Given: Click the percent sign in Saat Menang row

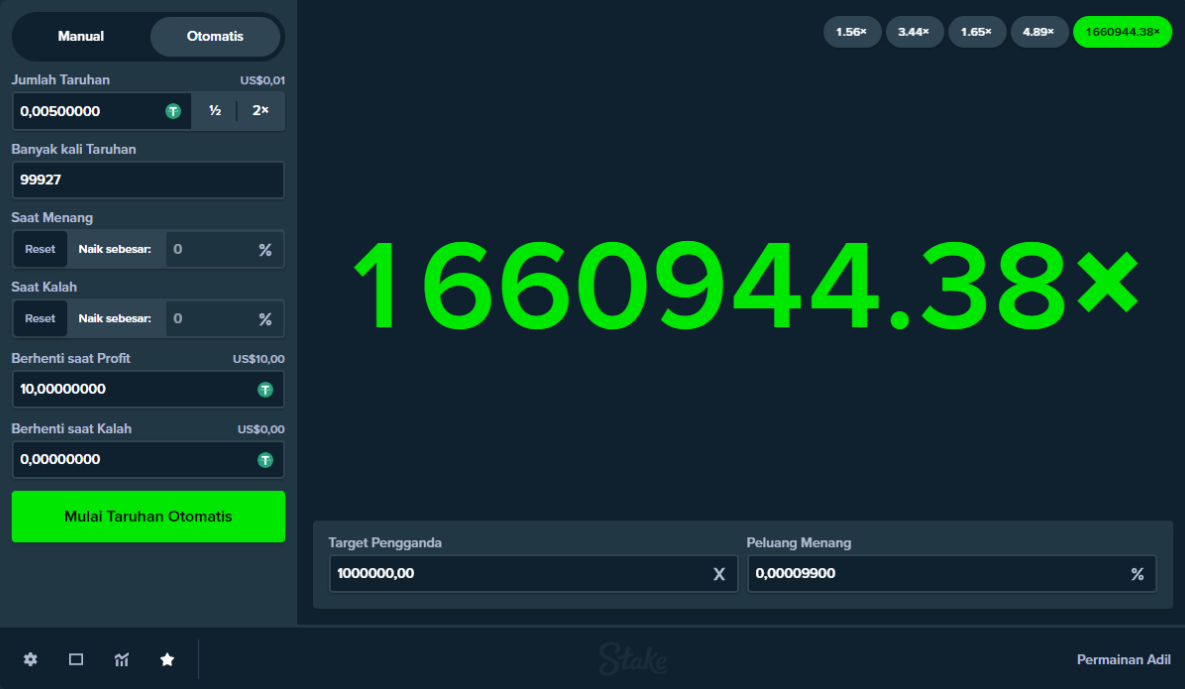Looking at the screenshot, I should click(x=265, y=250).
